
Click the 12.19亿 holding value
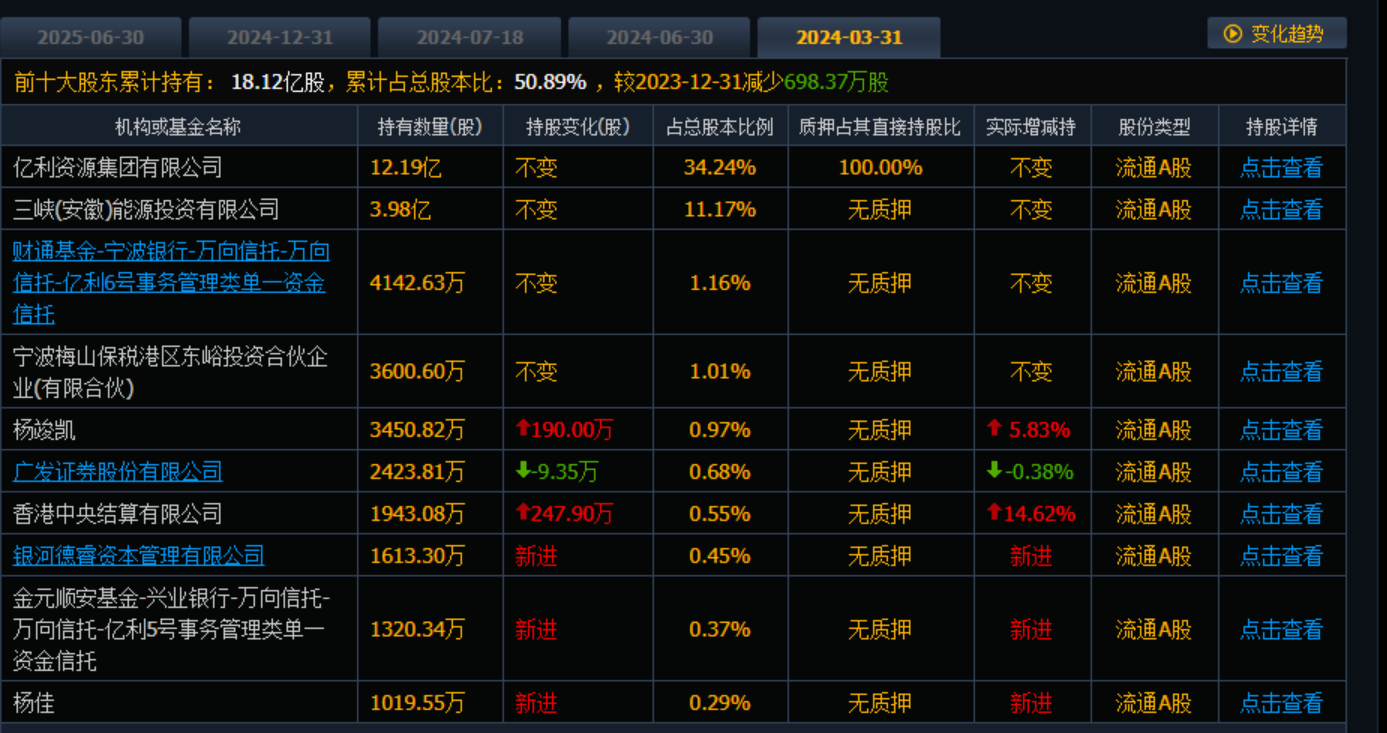tap(406, 167)
